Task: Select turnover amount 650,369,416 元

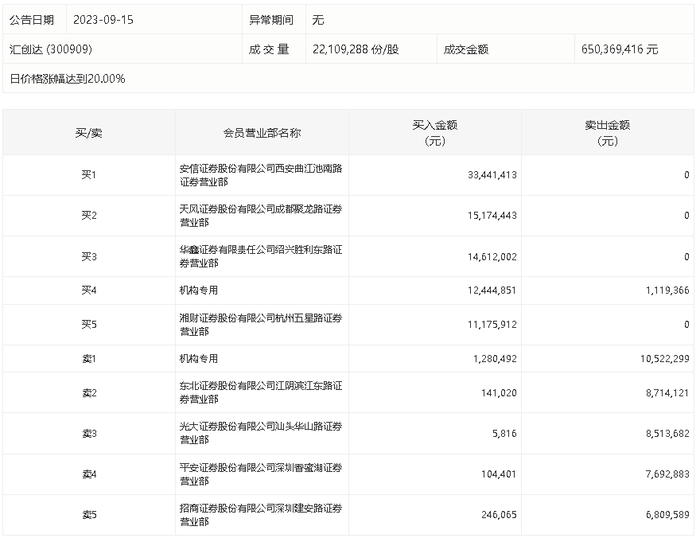Action: pyautogui.click(x=620, y=49)
